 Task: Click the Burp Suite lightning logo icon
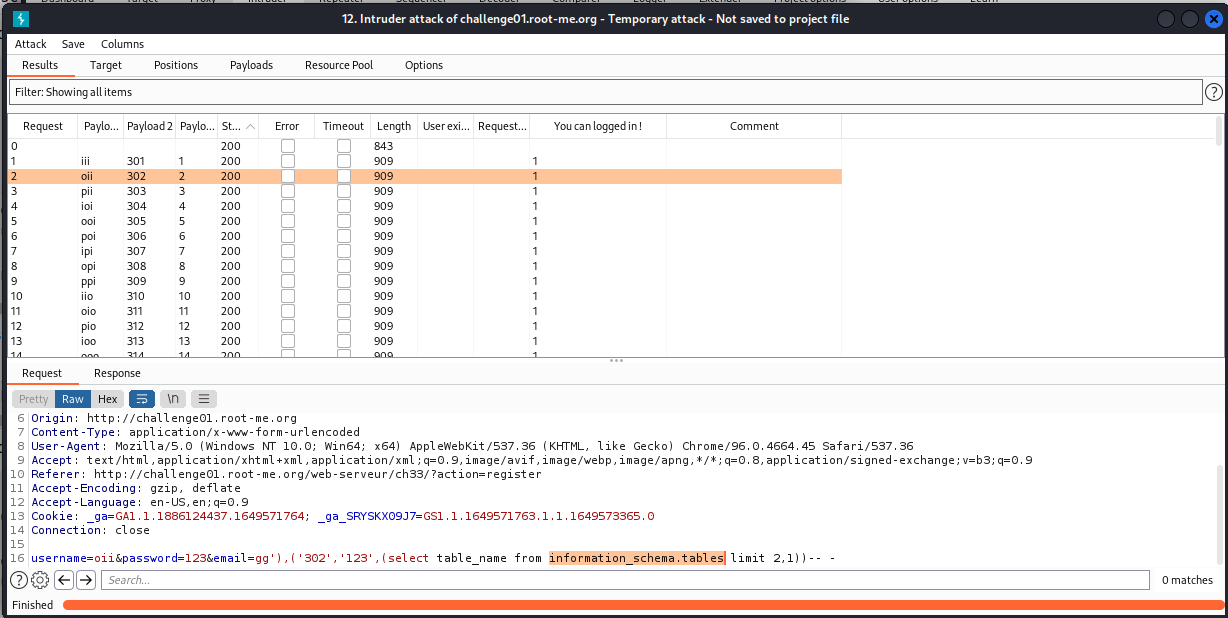(x=21, y=19)
